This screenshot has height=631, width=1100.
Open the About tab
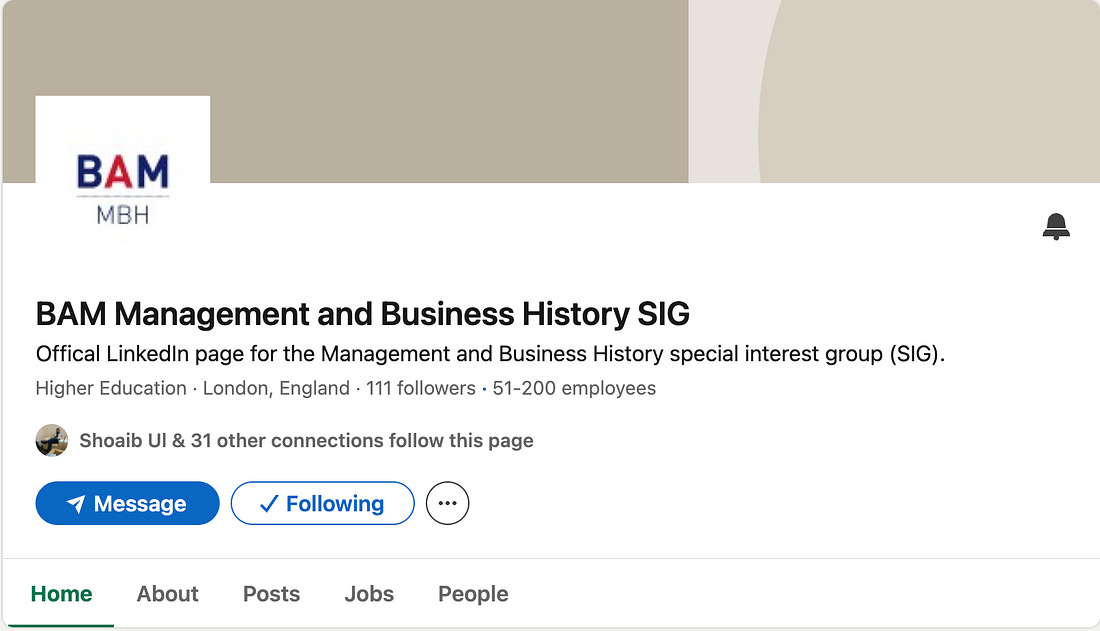168,594
